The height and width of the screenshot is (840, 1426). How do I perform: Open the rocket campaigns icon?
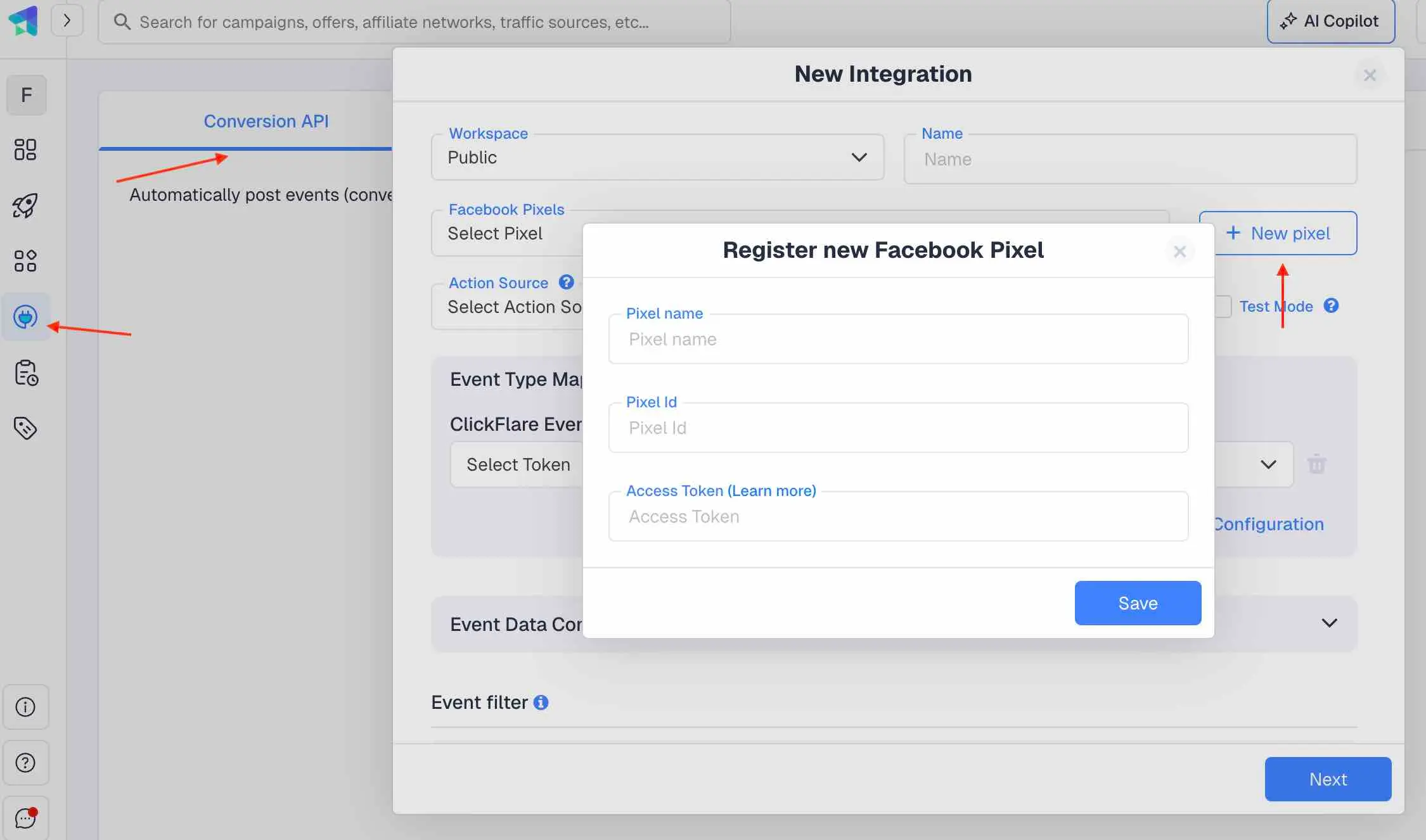click(x=25, y=205)
